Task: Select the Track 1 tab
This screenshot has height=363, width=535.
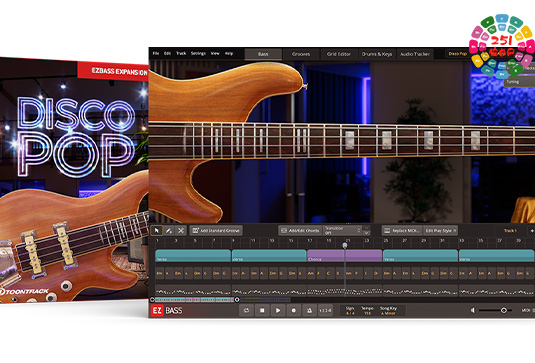Action: coord(510,231)
